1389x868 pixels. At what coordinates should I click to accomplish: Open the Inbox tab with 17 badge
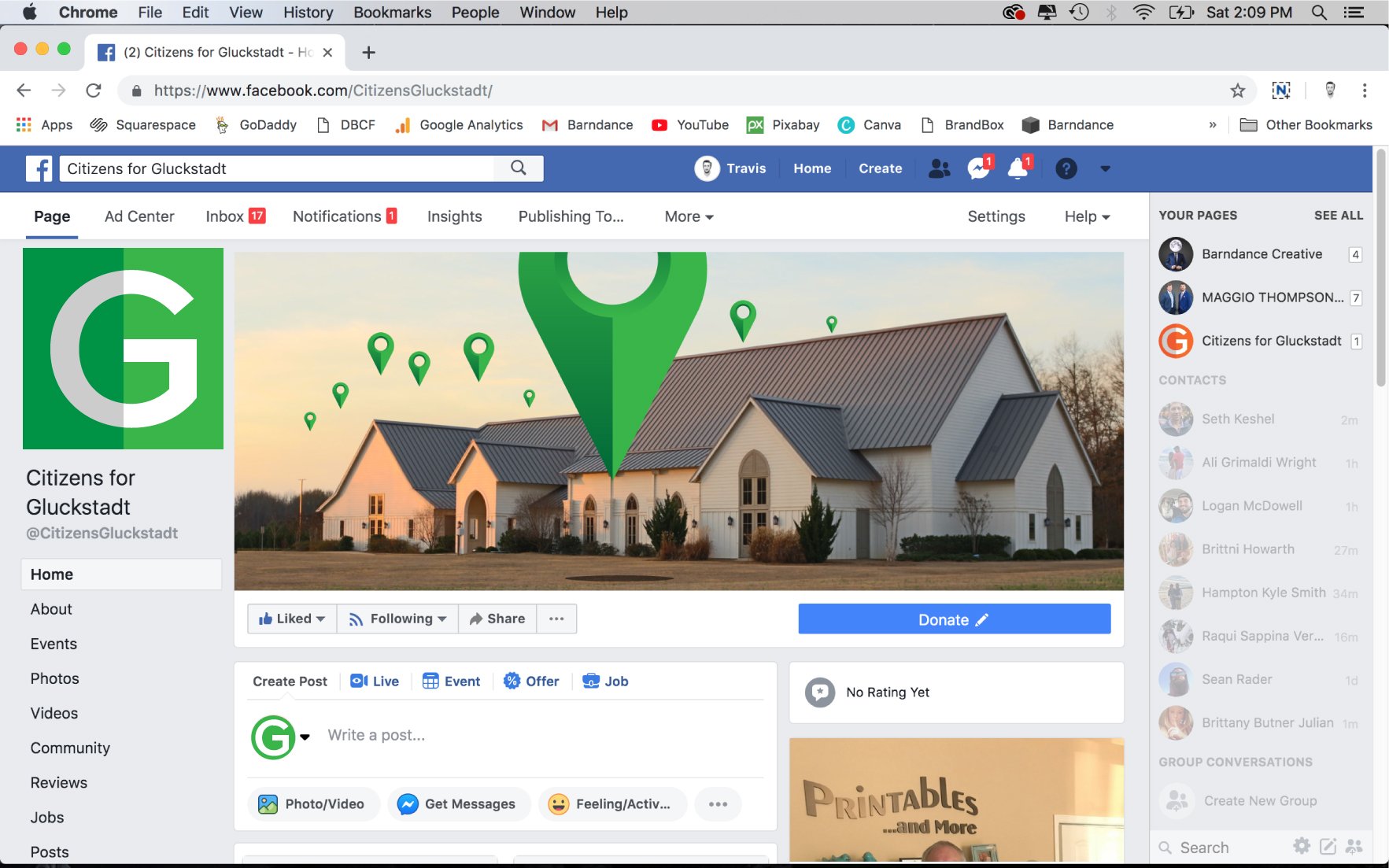click(235, 216)
